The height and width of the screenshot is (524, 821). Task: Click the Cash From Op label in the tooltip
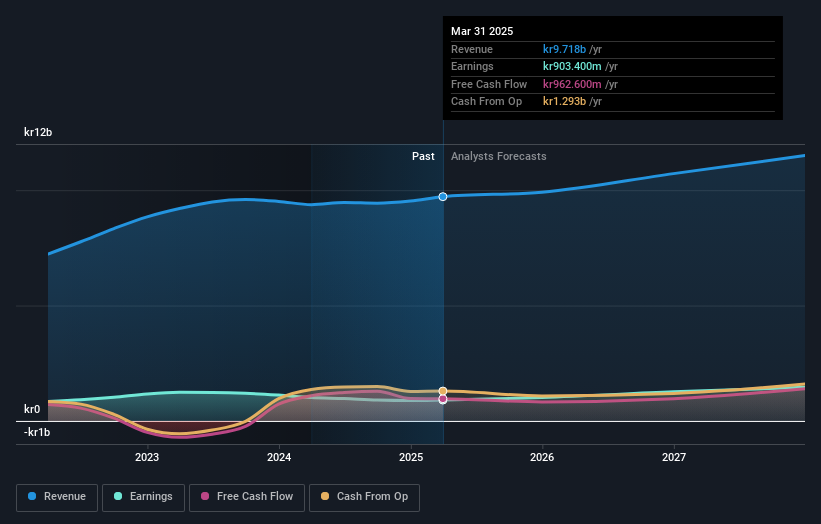click(486, 102)
